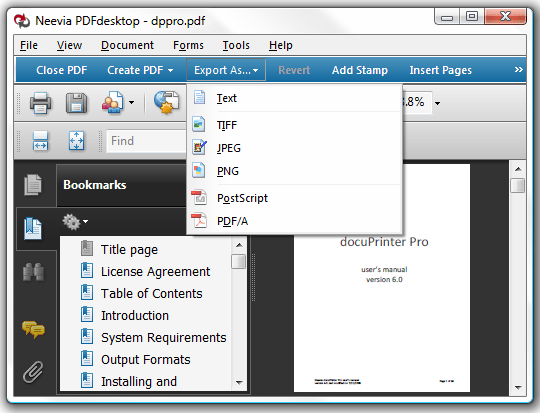Click the globe with star icon
This screenshot has width=540, height=413.
(166, 102)
